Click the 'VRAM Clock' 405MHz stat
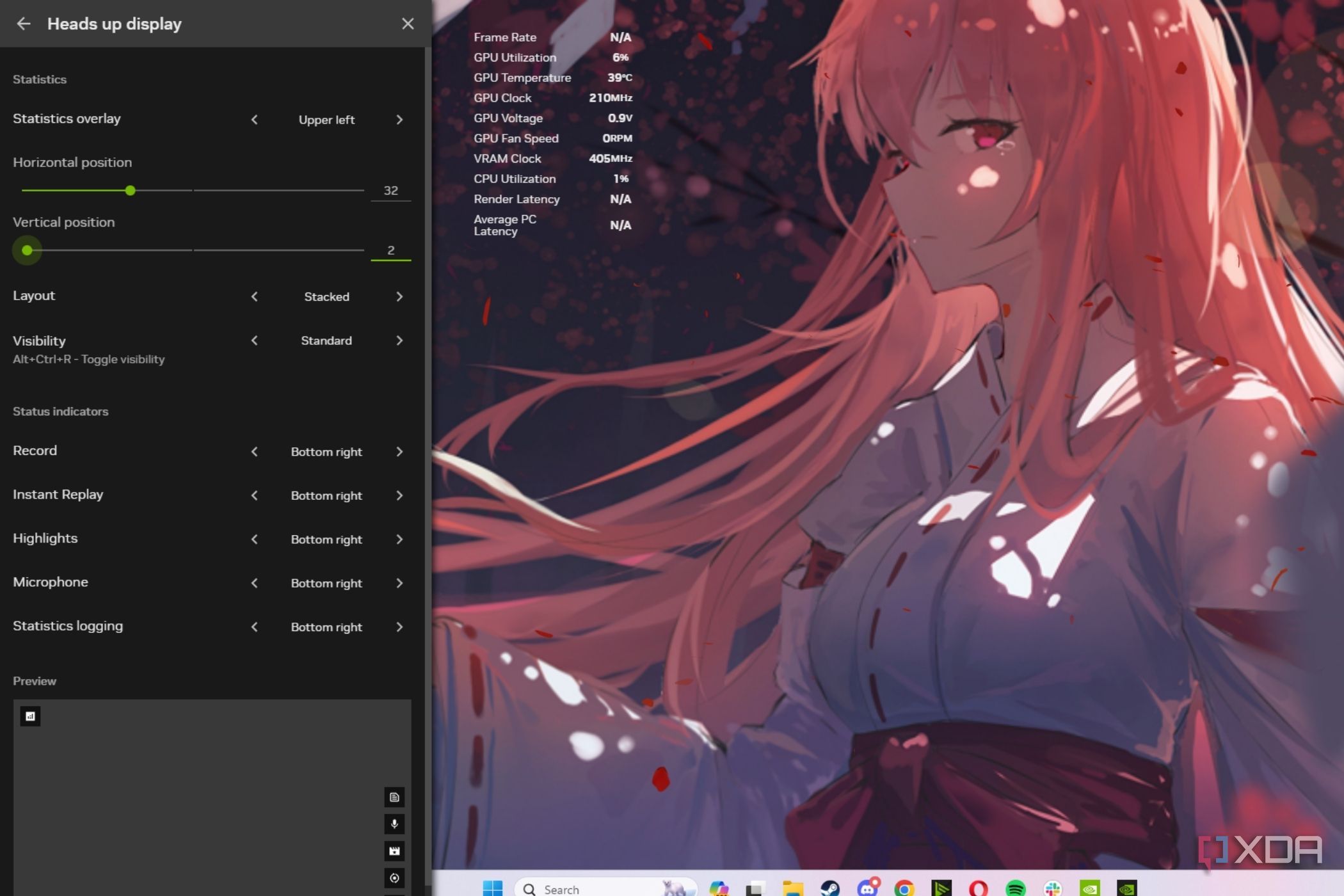1344x896 pixels. [552, 159]
